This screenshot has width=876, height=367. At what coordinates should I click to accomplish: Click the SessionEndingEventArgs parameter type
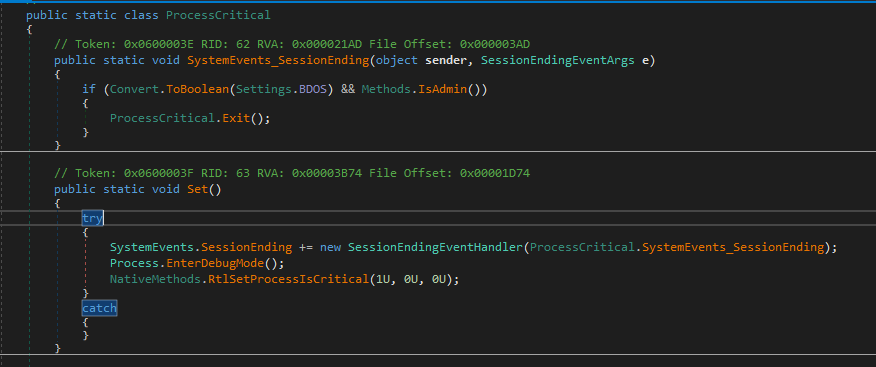558,60
